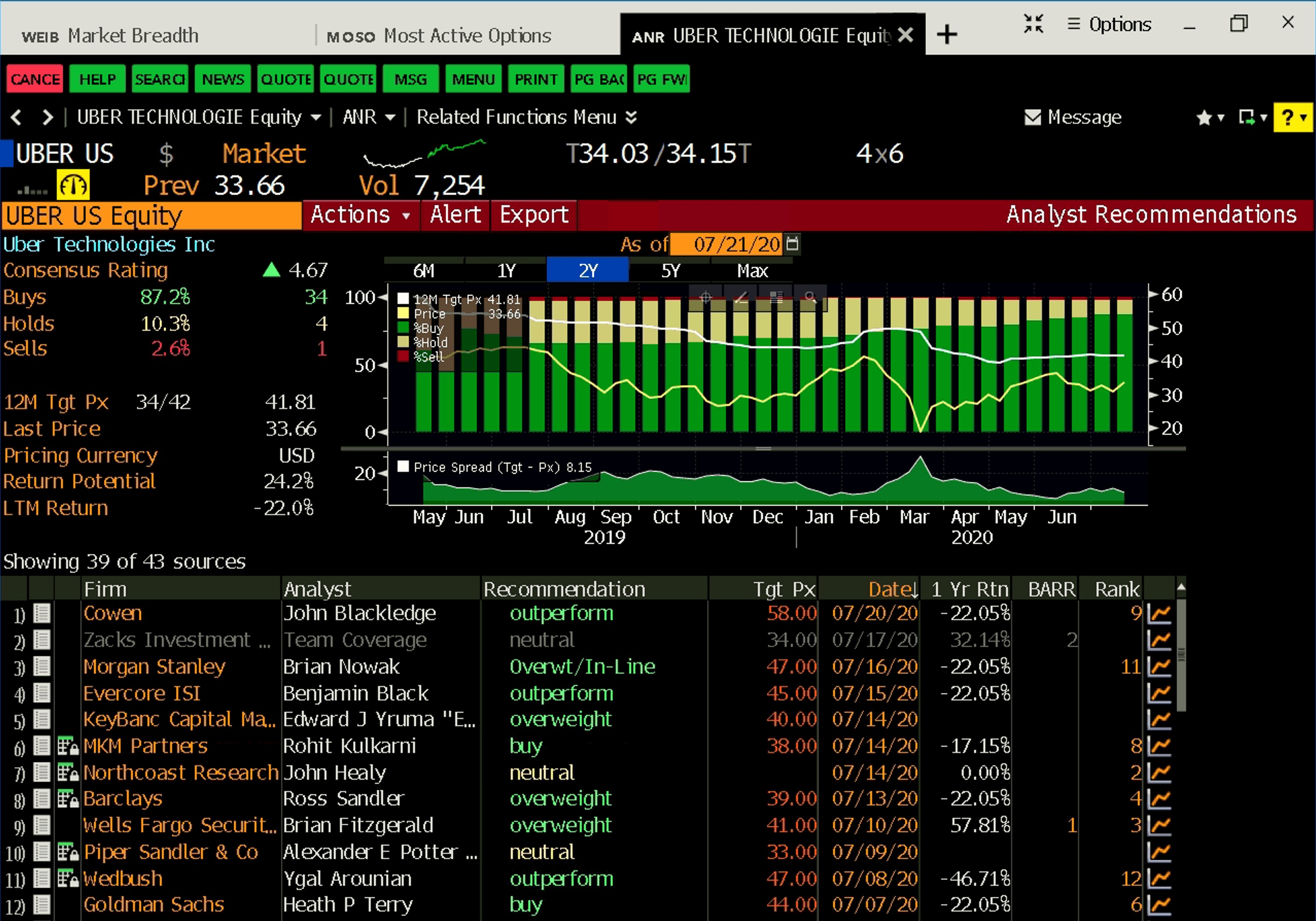Open Cowen row trend chart icon
This screenshot has height=921, width=1316.
coord(1159,613)
